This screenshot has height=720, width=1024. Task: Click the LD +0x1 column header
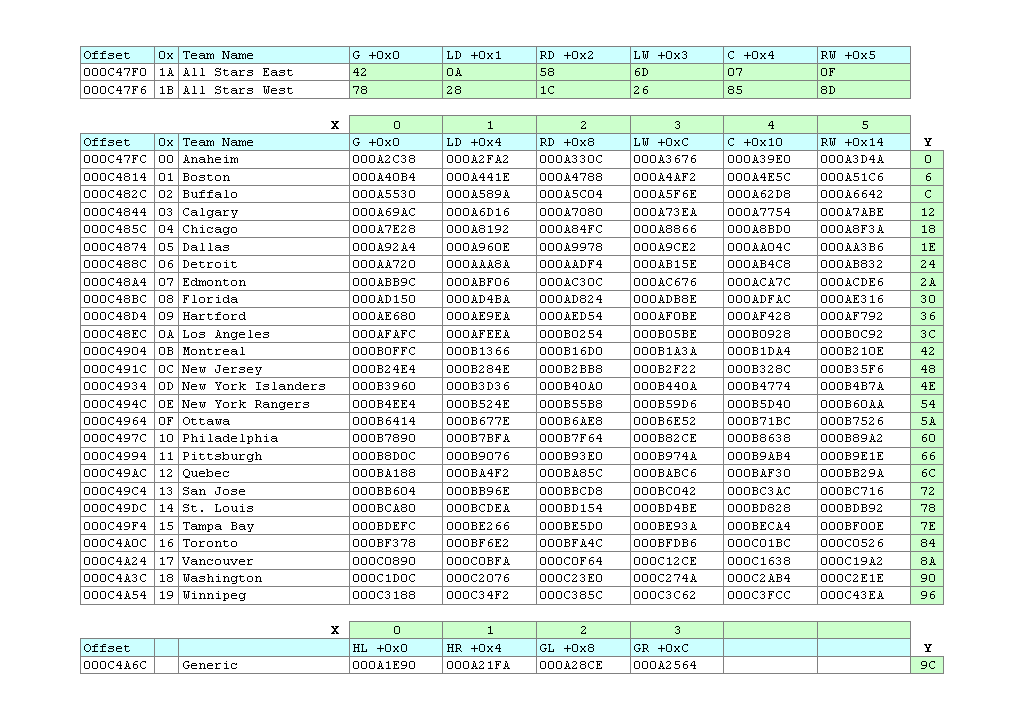click(x=489, y=55)
